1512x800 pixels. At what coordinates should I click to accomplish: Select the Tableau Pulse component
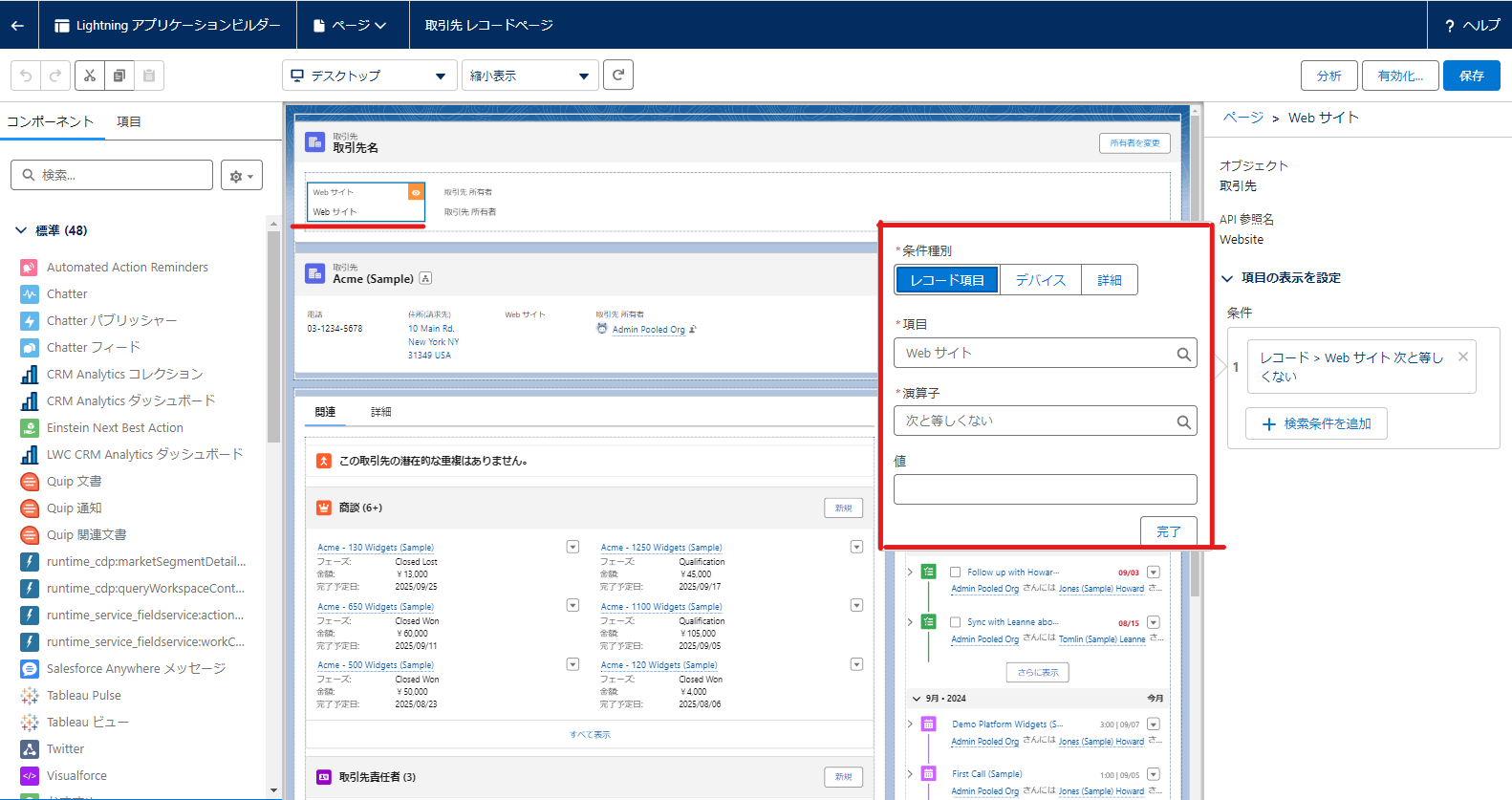pyautogui.click(x=84, y=696)
